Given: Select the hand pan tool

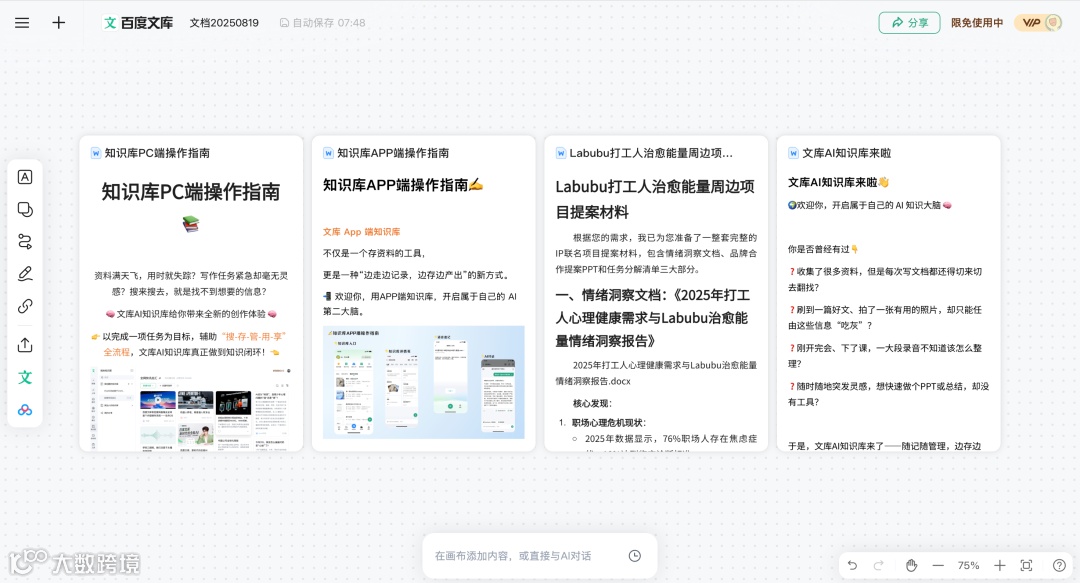Looking at the screenshot, I should click(x=911, y=565).
